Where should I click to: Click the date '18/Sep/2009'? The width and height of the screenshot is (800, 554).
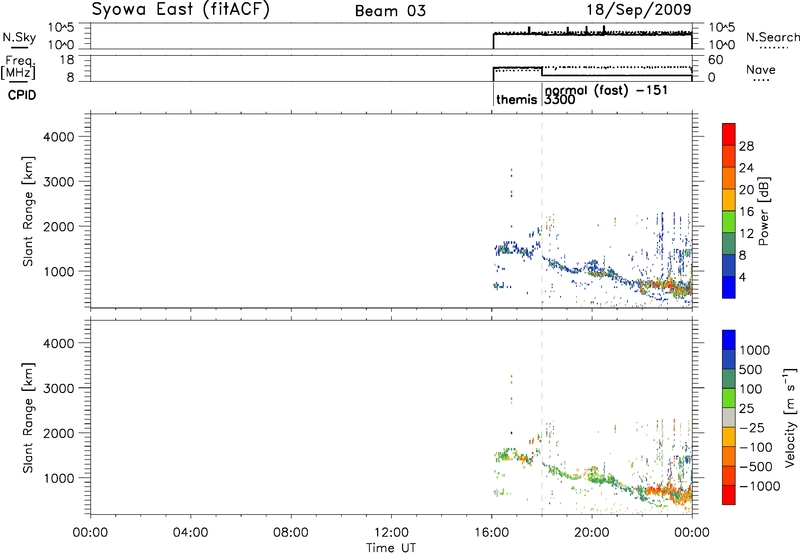point(639,10)
